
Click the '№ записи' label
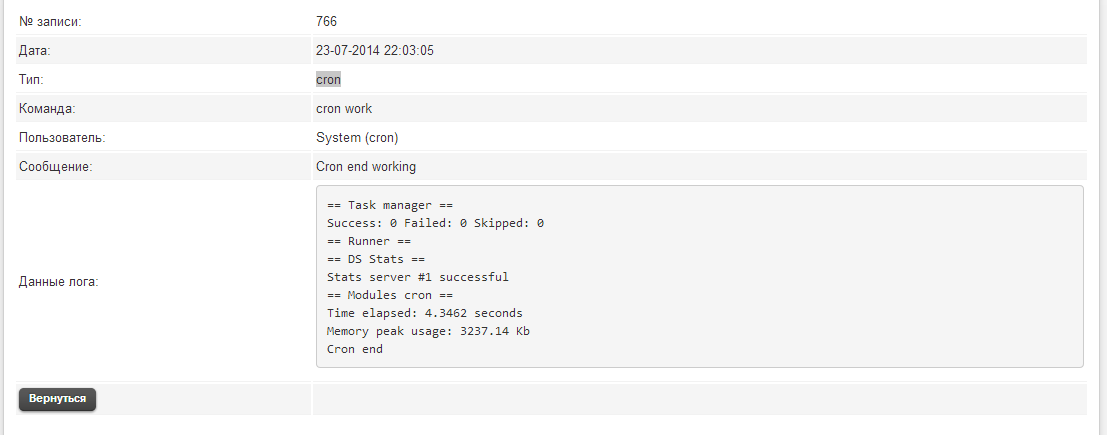(50, 21)
